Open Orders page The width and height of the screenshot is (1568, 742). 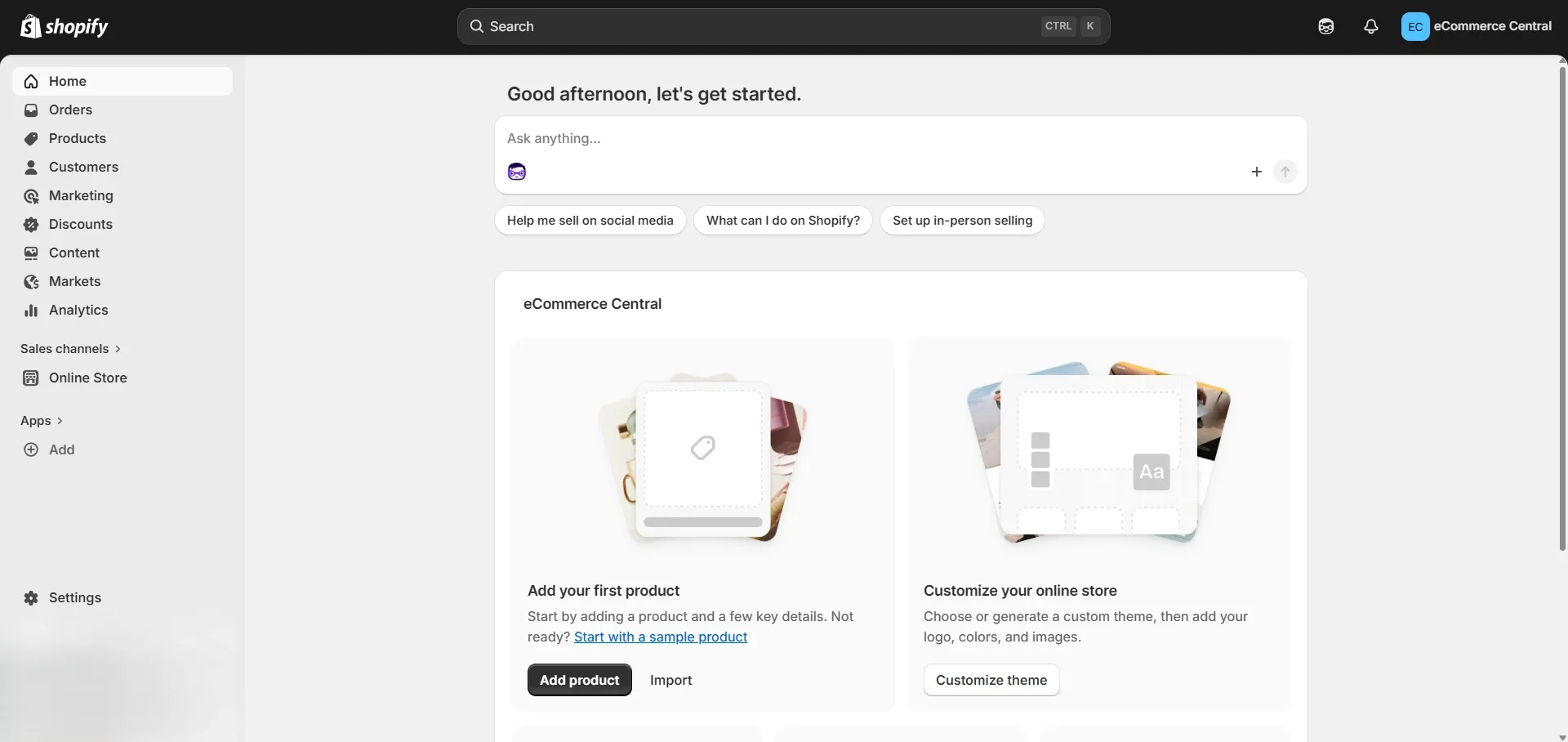click(122, 110)
